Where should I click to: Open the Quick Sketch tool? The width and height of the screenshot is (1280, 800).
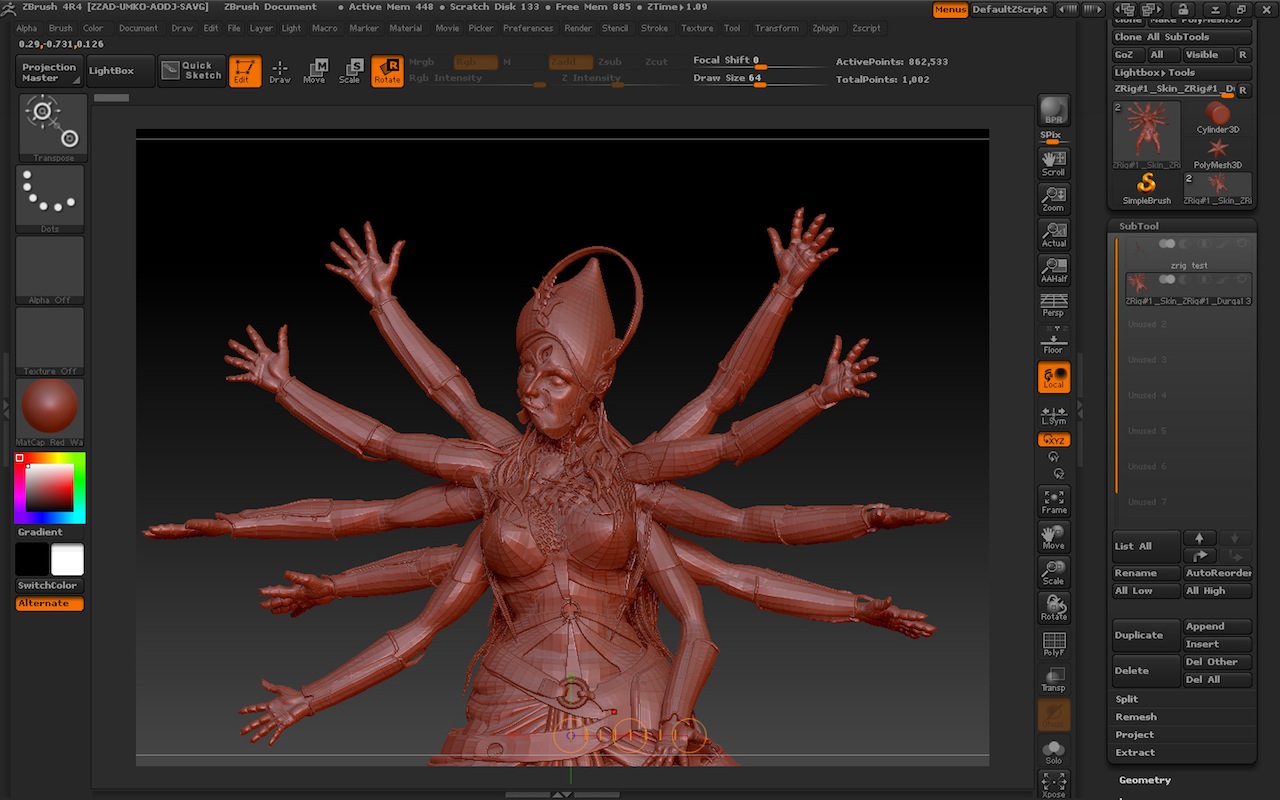[192, 71]
